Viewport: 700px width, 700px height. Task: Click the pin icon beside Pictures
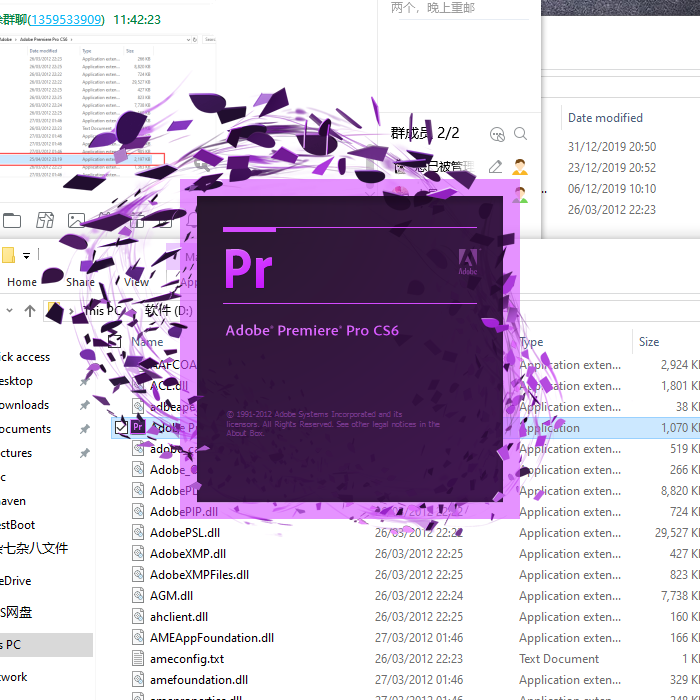tap(84, 453)
